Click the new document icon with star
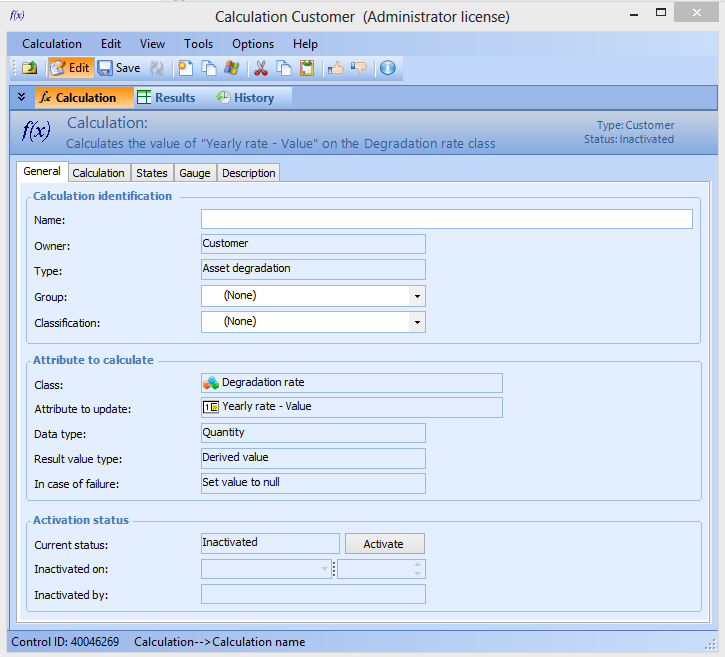 (185, 68)
